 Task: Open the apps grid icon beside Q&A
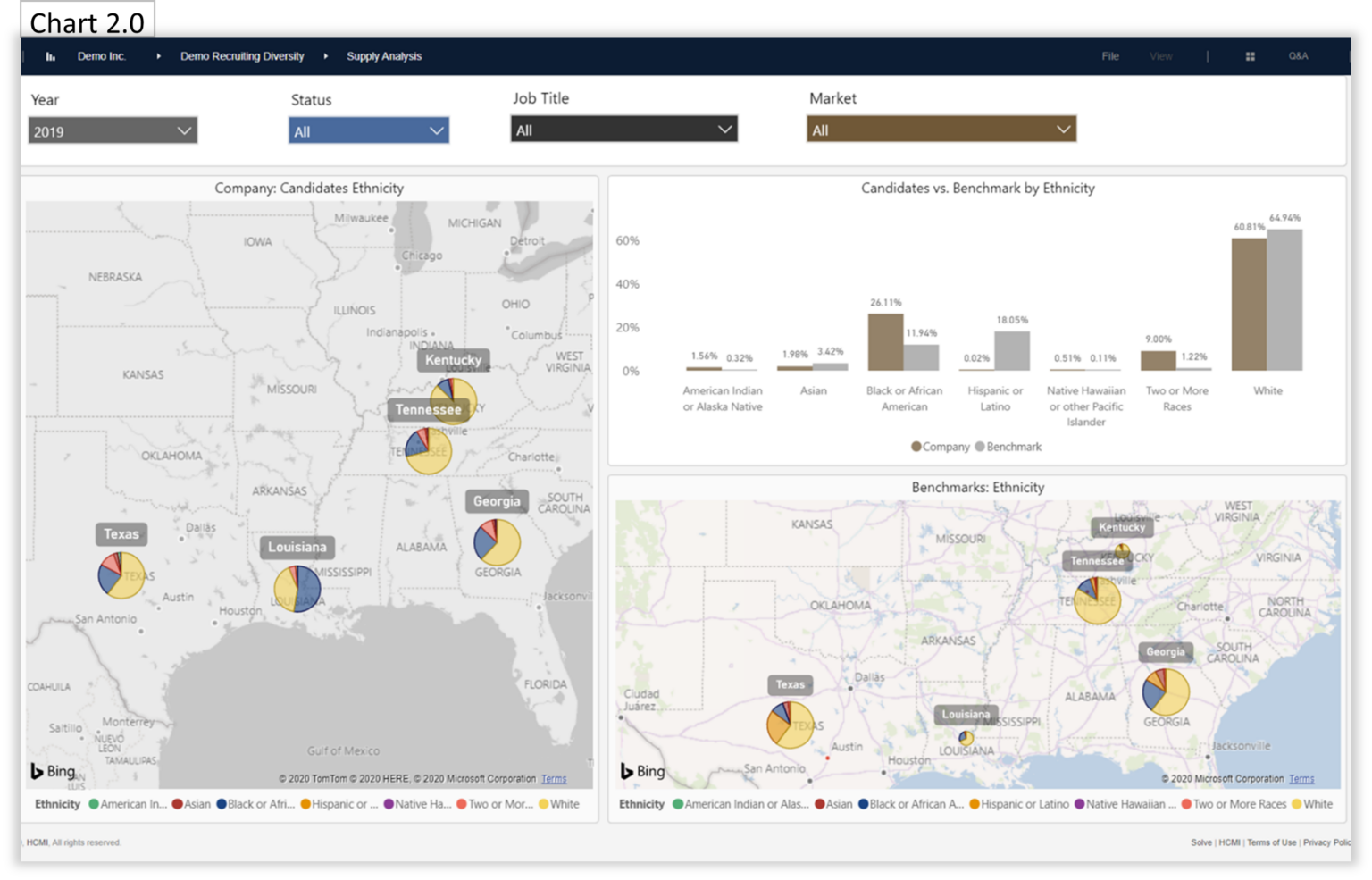point(1248,55)
